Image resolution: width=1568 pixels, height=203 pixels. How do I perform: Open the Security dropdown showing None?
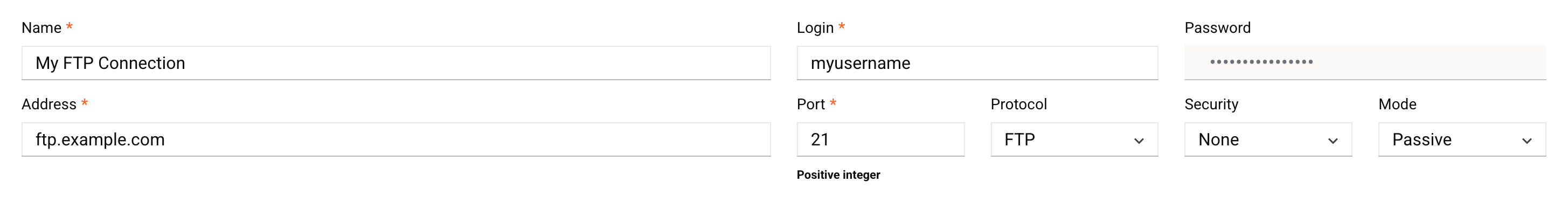(1268, 139)
